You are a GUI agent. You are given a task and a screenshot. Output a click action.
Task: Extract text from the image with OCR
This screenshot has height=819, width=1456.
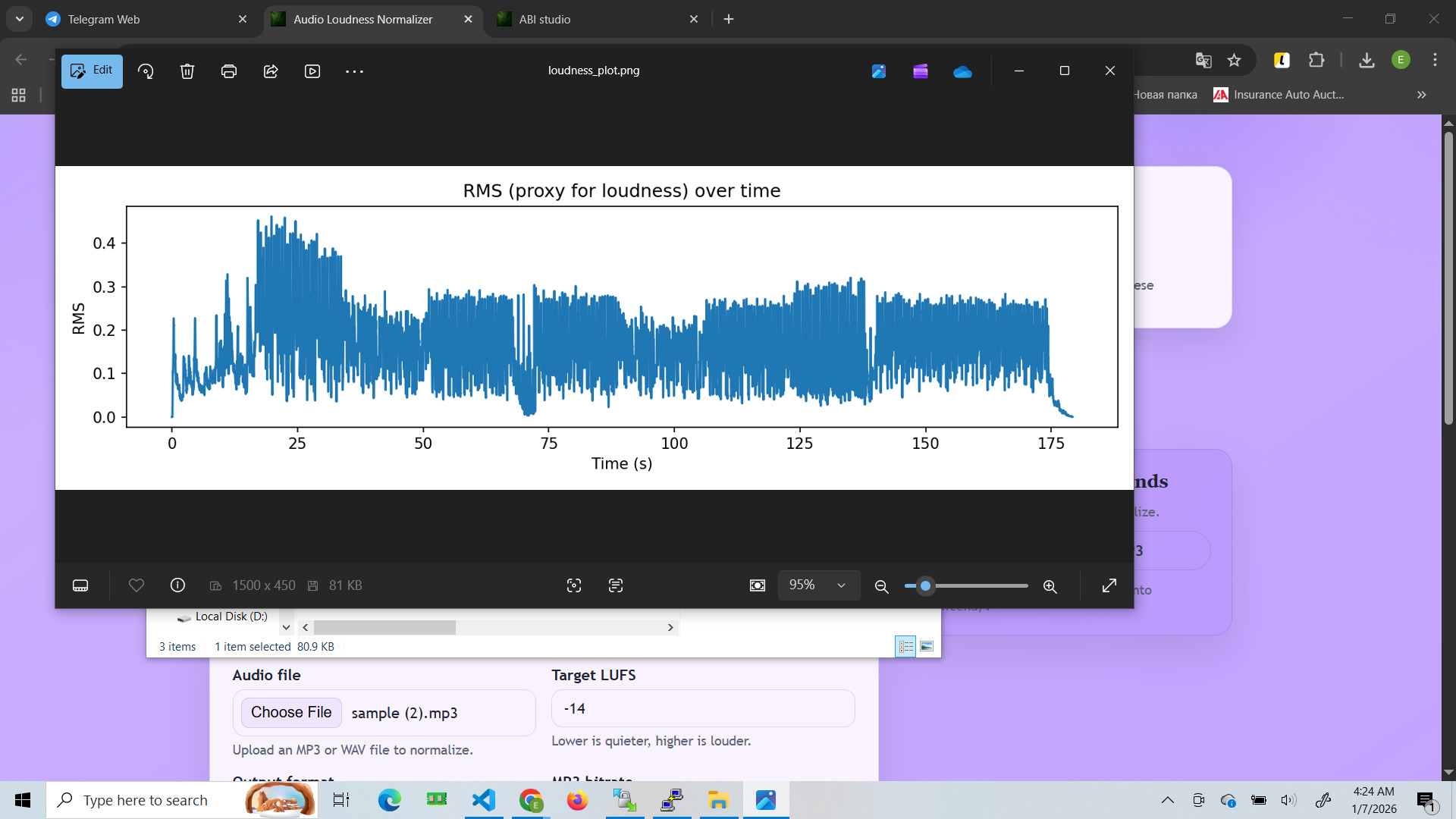[616, 585]
